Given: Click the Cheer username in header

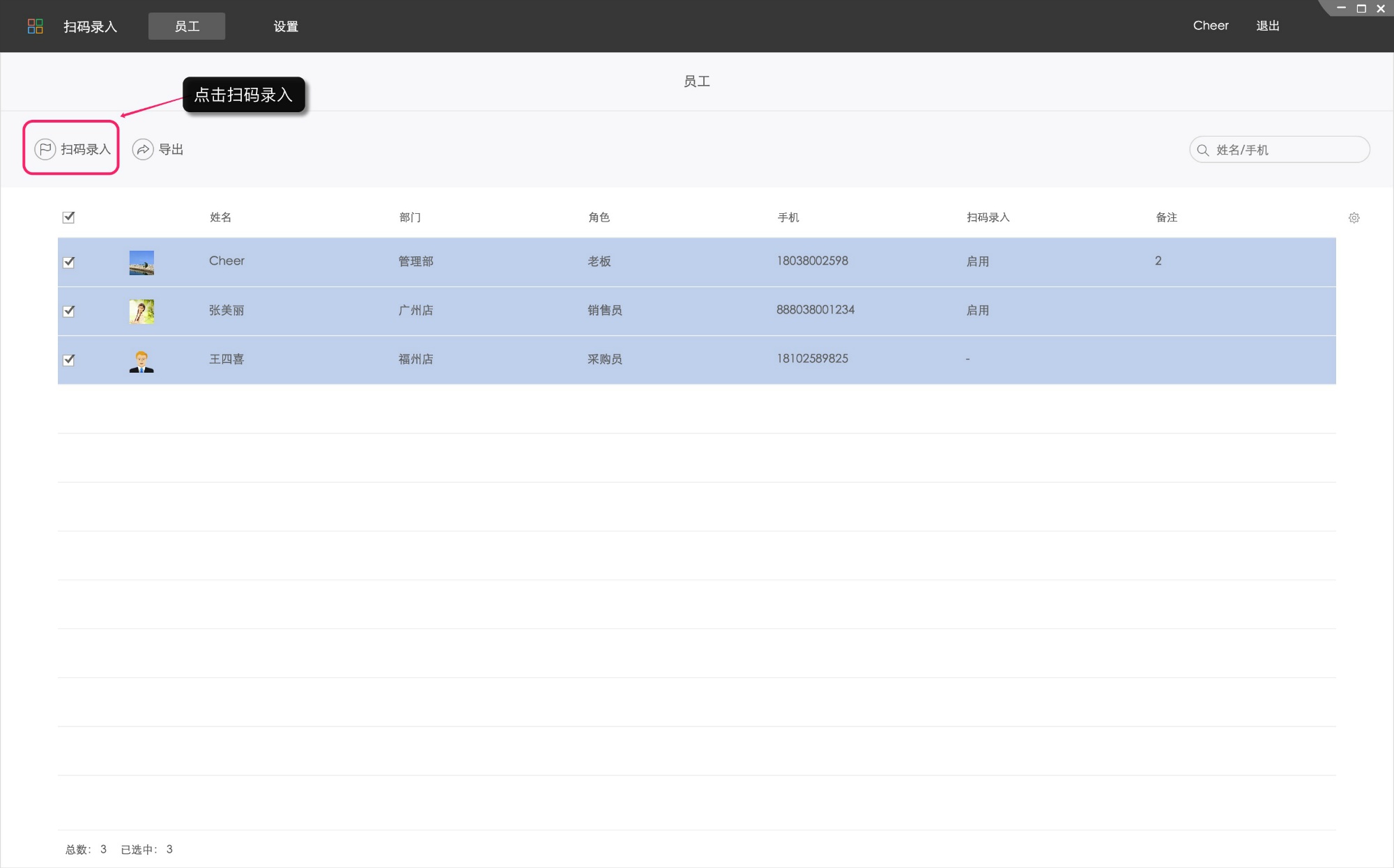Looking at the screenshot, I should pyautogui.click(x=1211, y=26).
